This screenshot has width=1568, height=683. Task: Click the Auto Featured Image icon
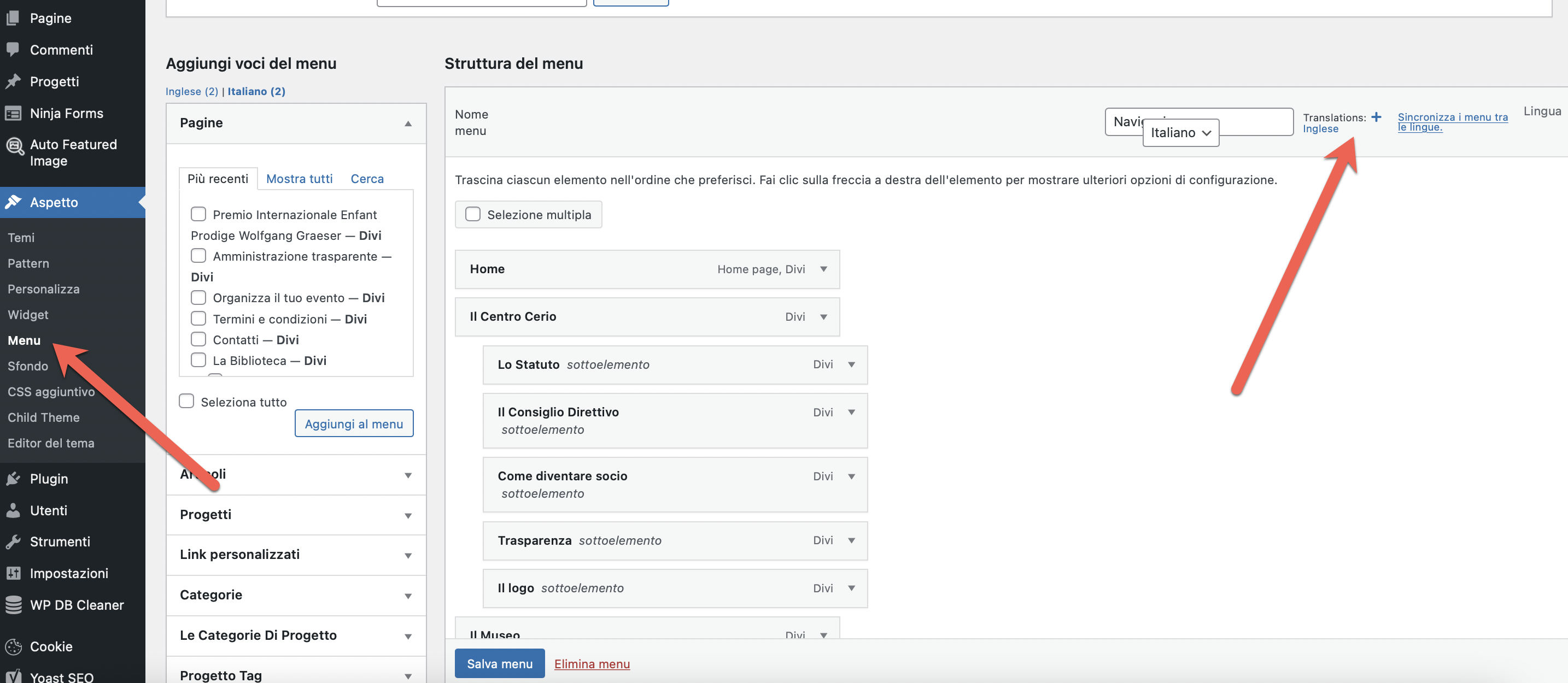click(14, 146)
